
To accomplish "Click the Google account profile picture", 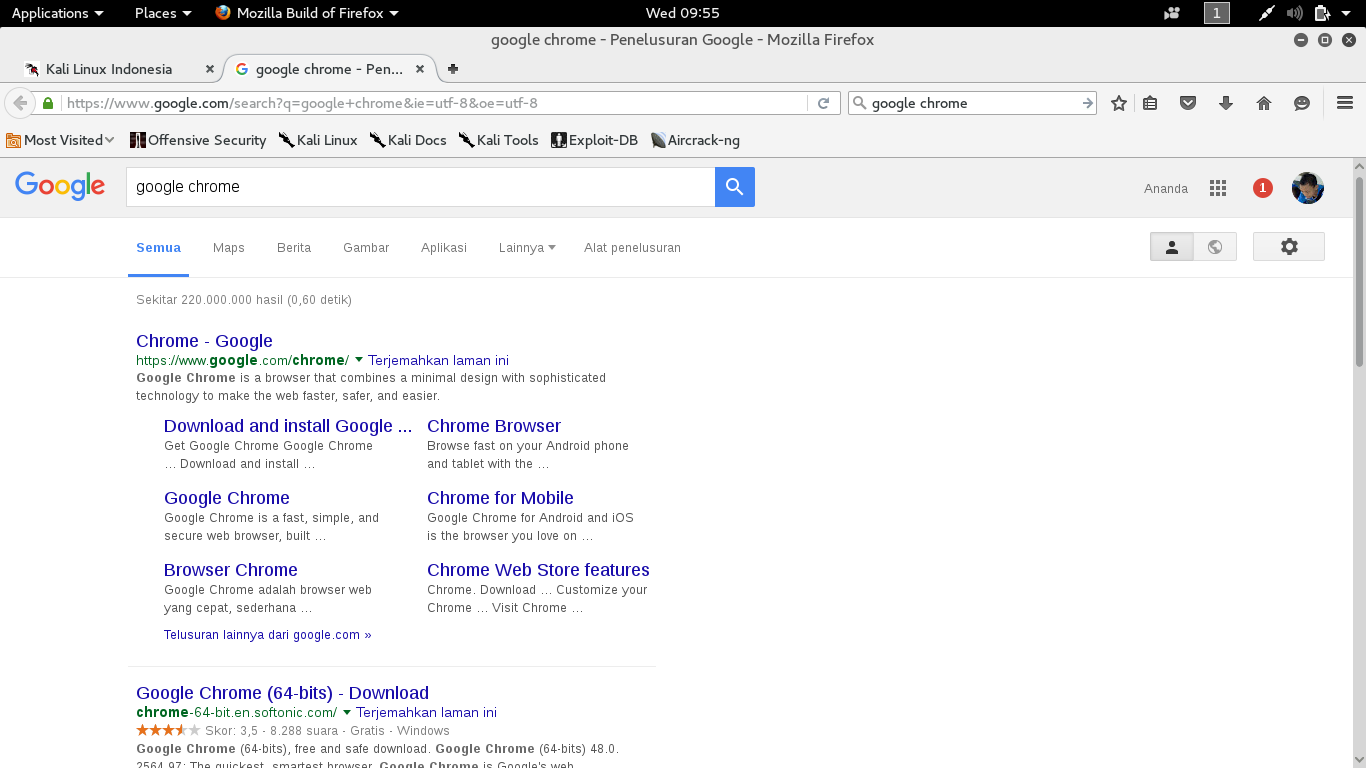I will click(1308, 188).
